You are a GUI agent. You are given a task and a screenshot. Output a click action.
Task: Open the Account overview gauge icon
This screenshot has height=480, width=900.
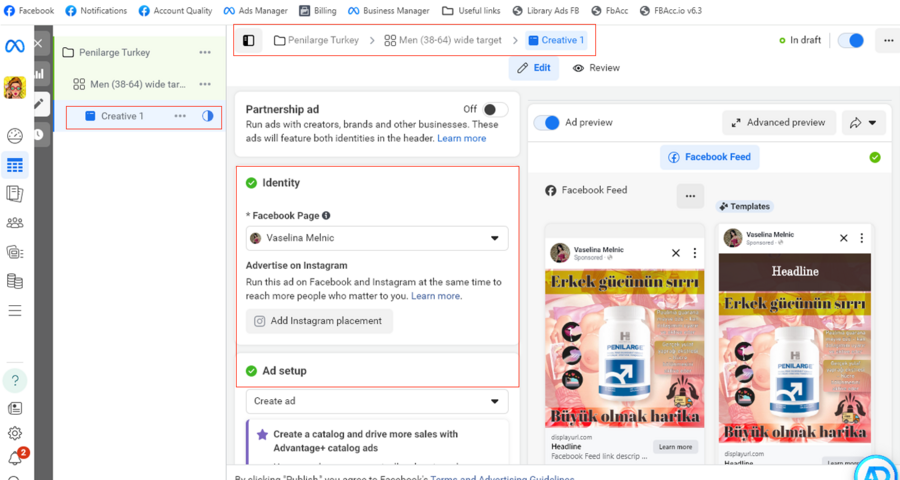[15, 136]
